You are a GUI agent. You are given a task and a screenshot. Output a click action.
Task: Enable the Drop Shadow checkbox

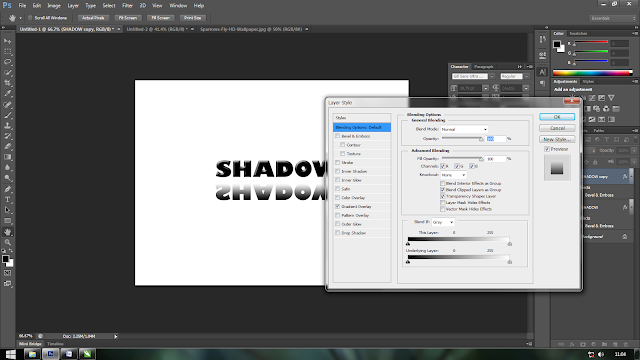338,233
